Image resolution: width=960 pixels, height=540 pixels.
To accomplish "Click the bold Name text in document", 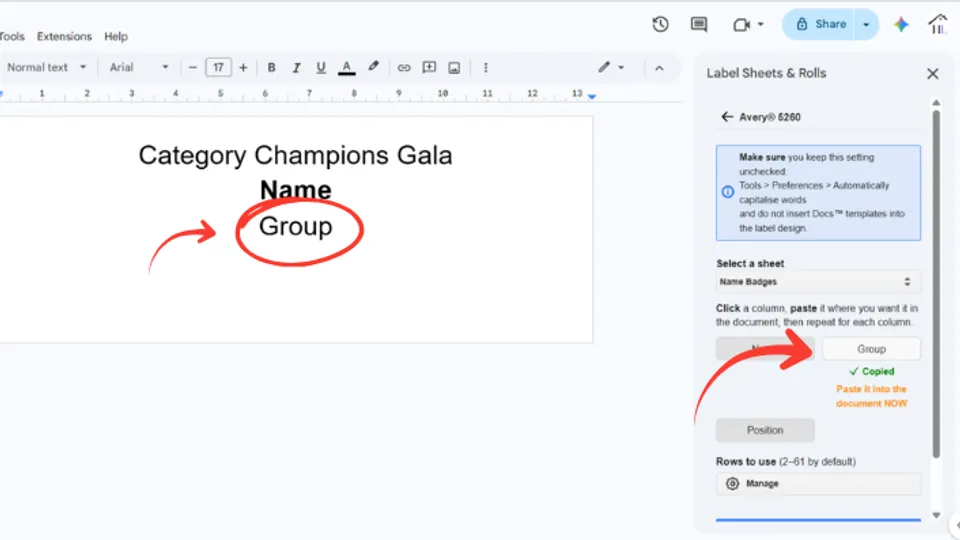I will point(296,190).
